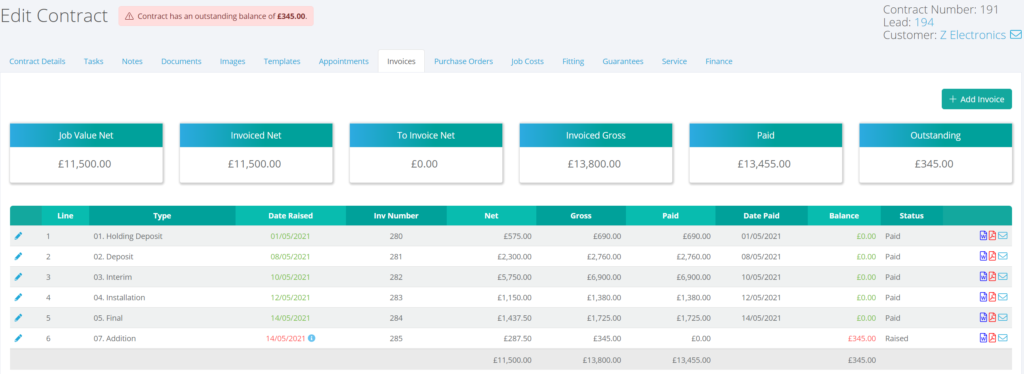Switch to the Templates tab
Screen dimensions: 1024x374
pos(282,61)
